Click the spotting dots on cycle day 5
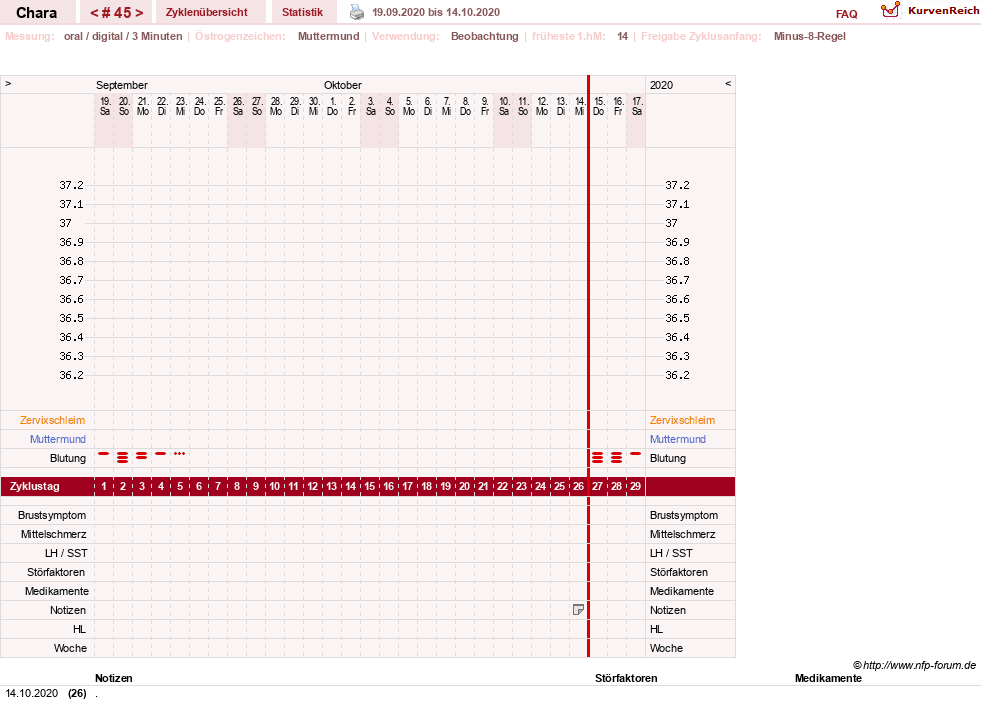 [180, 454]
